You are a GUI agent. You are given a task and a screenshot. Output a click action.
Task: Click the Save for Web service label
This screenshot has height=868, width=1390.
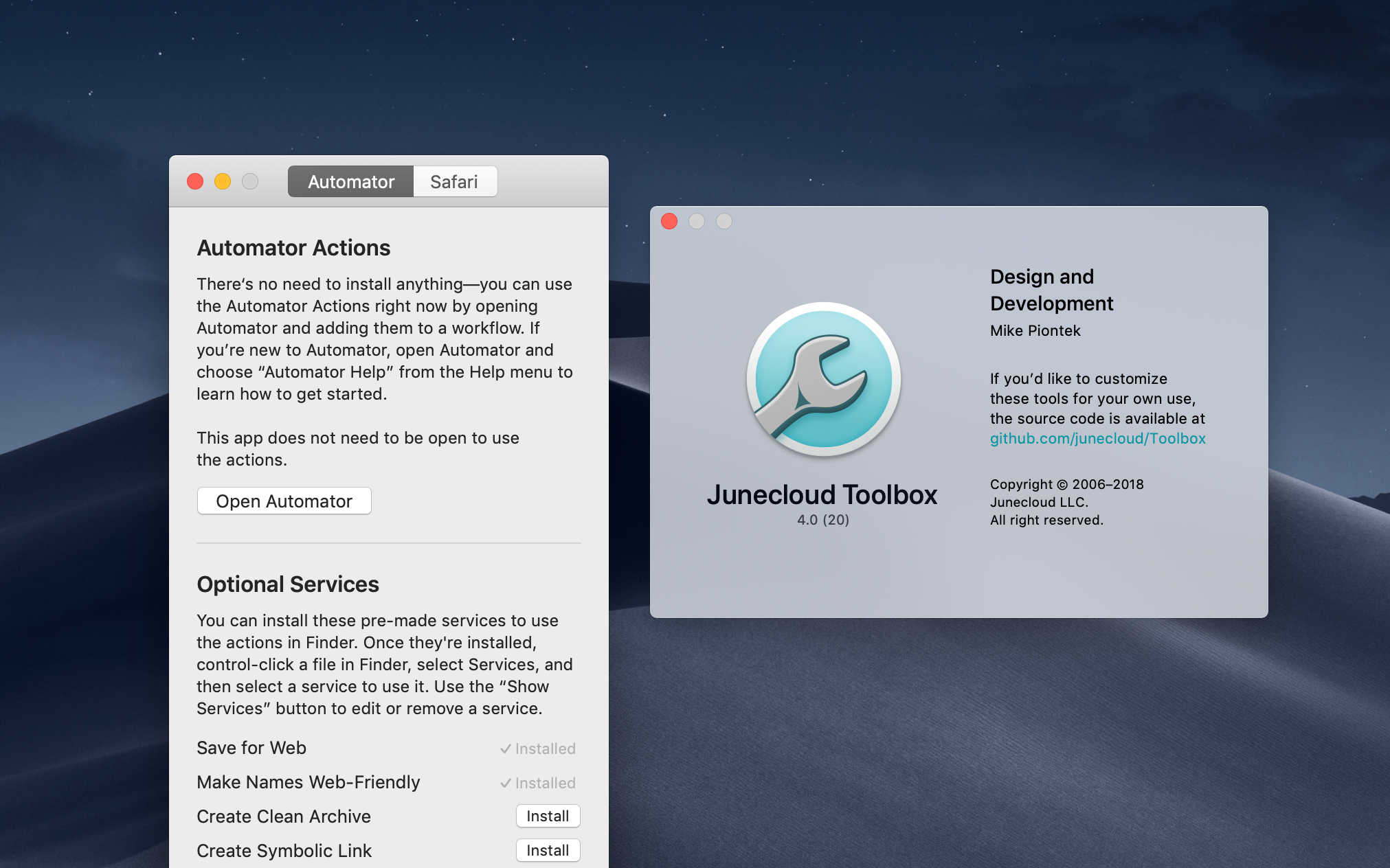(x=251, y=748)
